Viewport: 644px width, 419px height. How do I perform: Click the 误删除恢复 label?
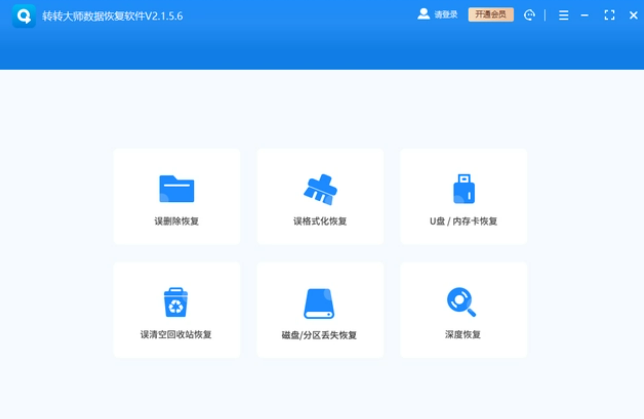pyautogui.click(x=177, y=221)
